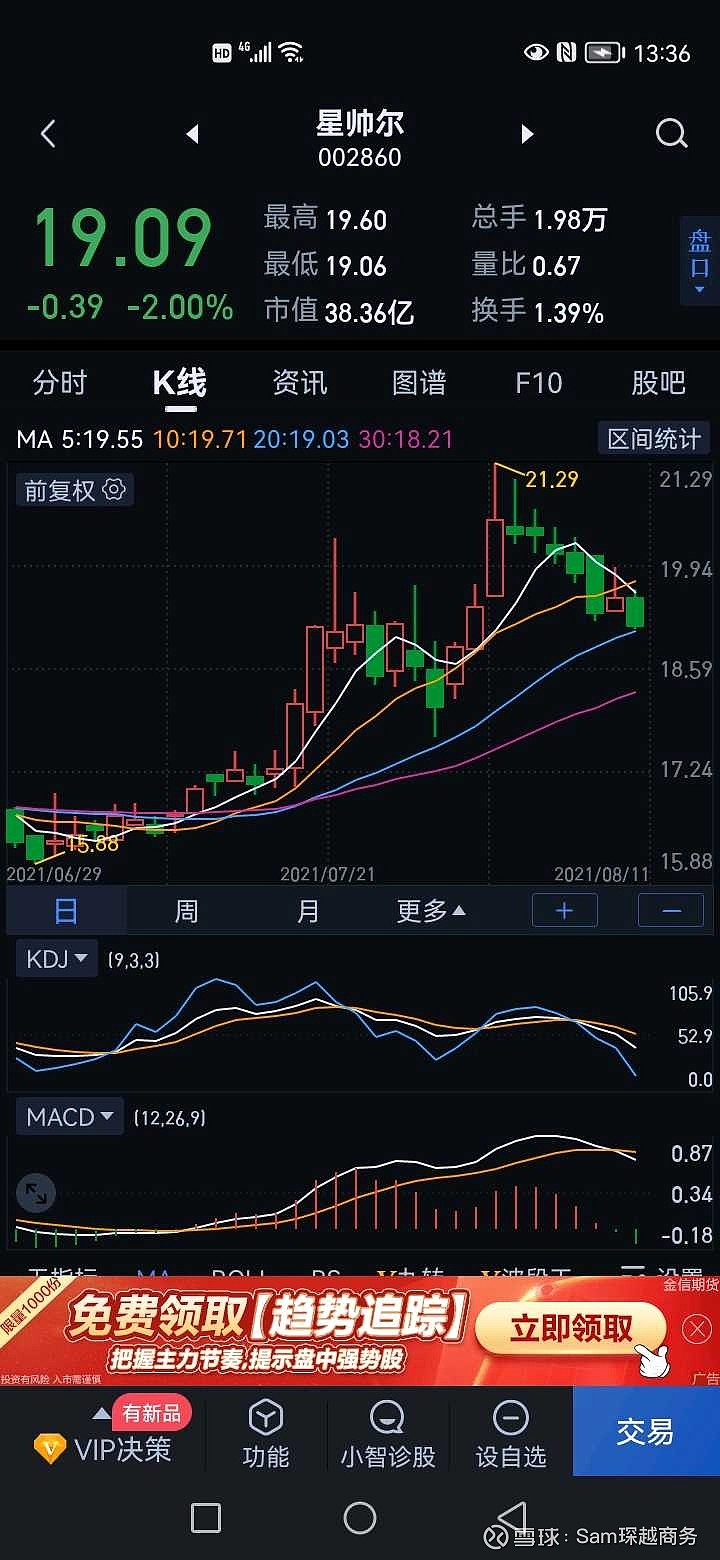Click current price 19.09

tap(123, 238)
